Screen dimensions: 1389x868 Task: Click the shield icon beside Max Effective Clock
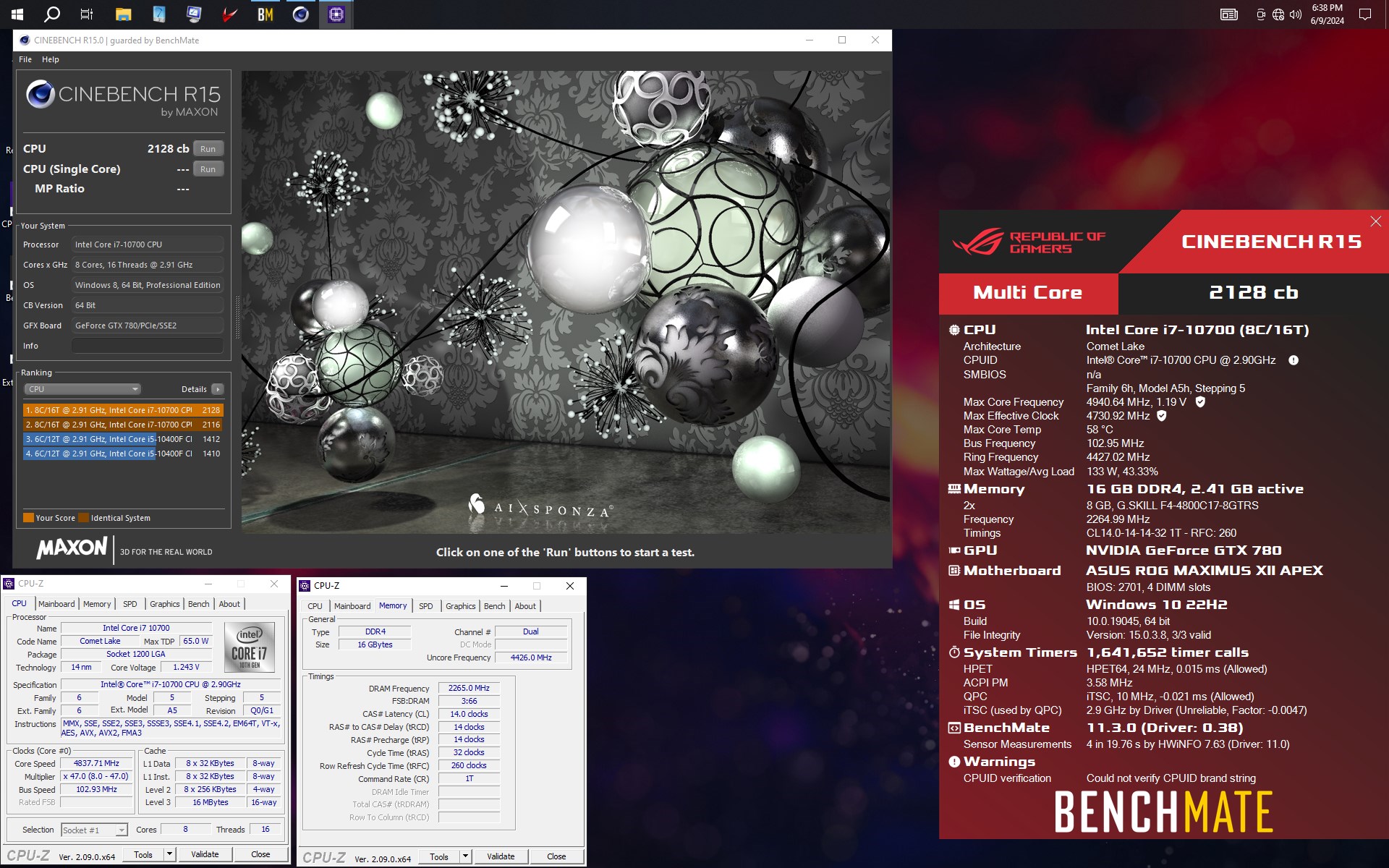(1162, 415)
